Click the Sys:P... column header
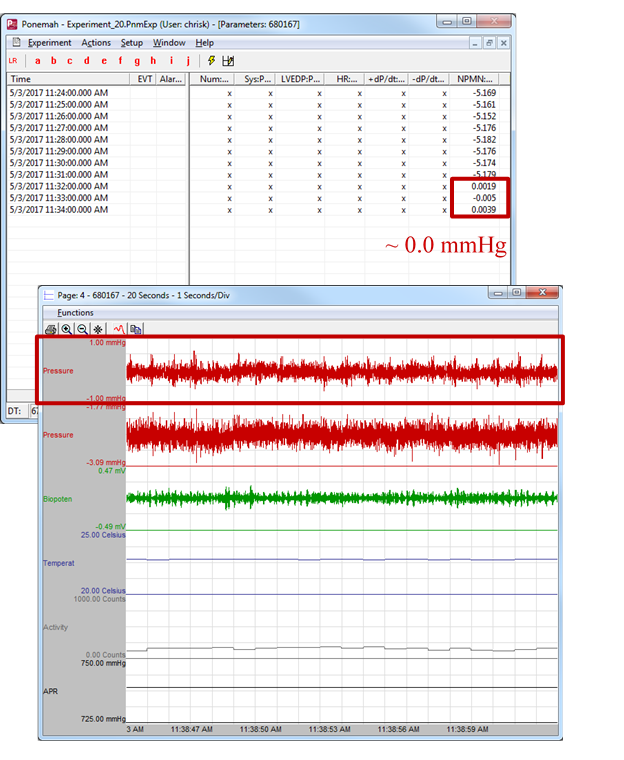 coord(256,79)
